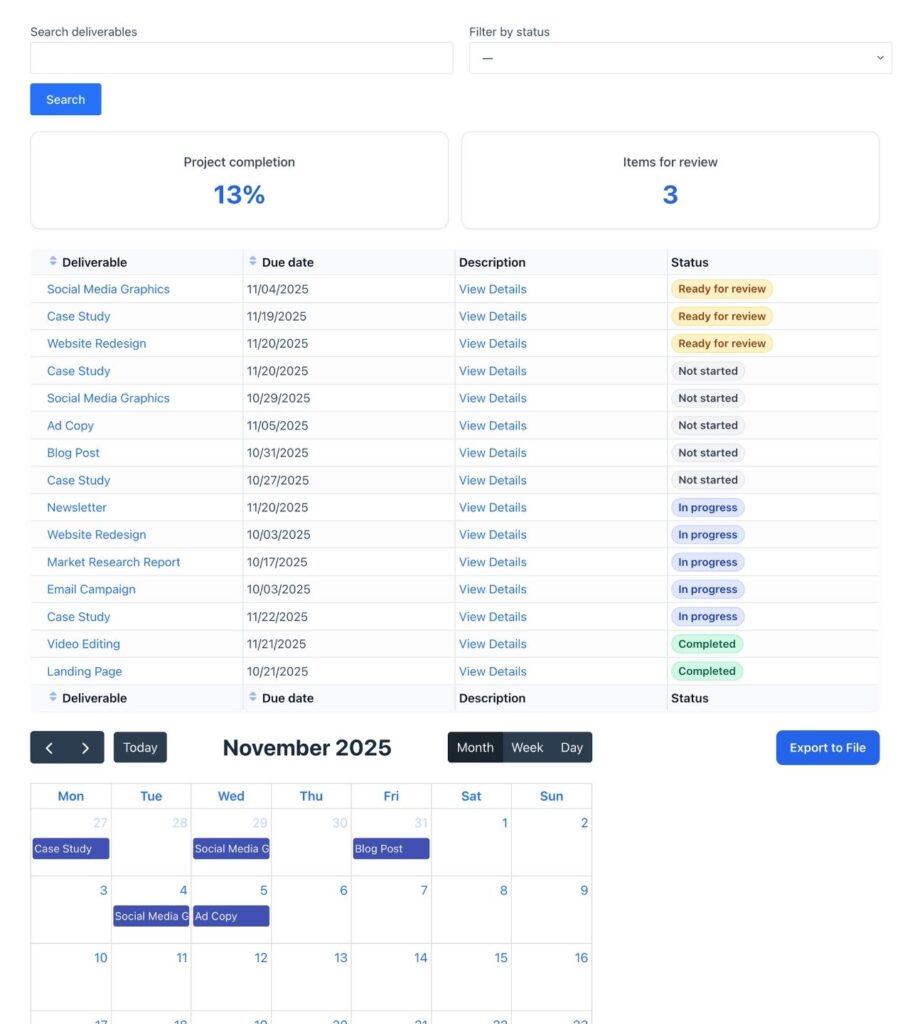Image resolution: width=910 pixels, height=1024 pixels.
Task: Navigate to the next month with the right chevron
Action: 84,747
